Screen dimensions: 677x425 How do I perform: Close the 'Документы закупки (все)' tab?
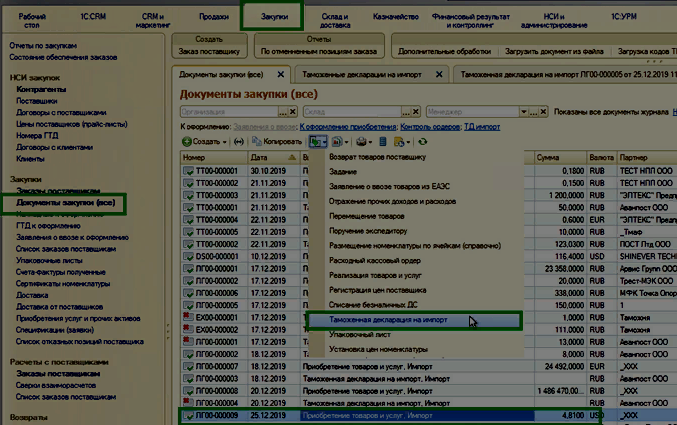(281, 74)
